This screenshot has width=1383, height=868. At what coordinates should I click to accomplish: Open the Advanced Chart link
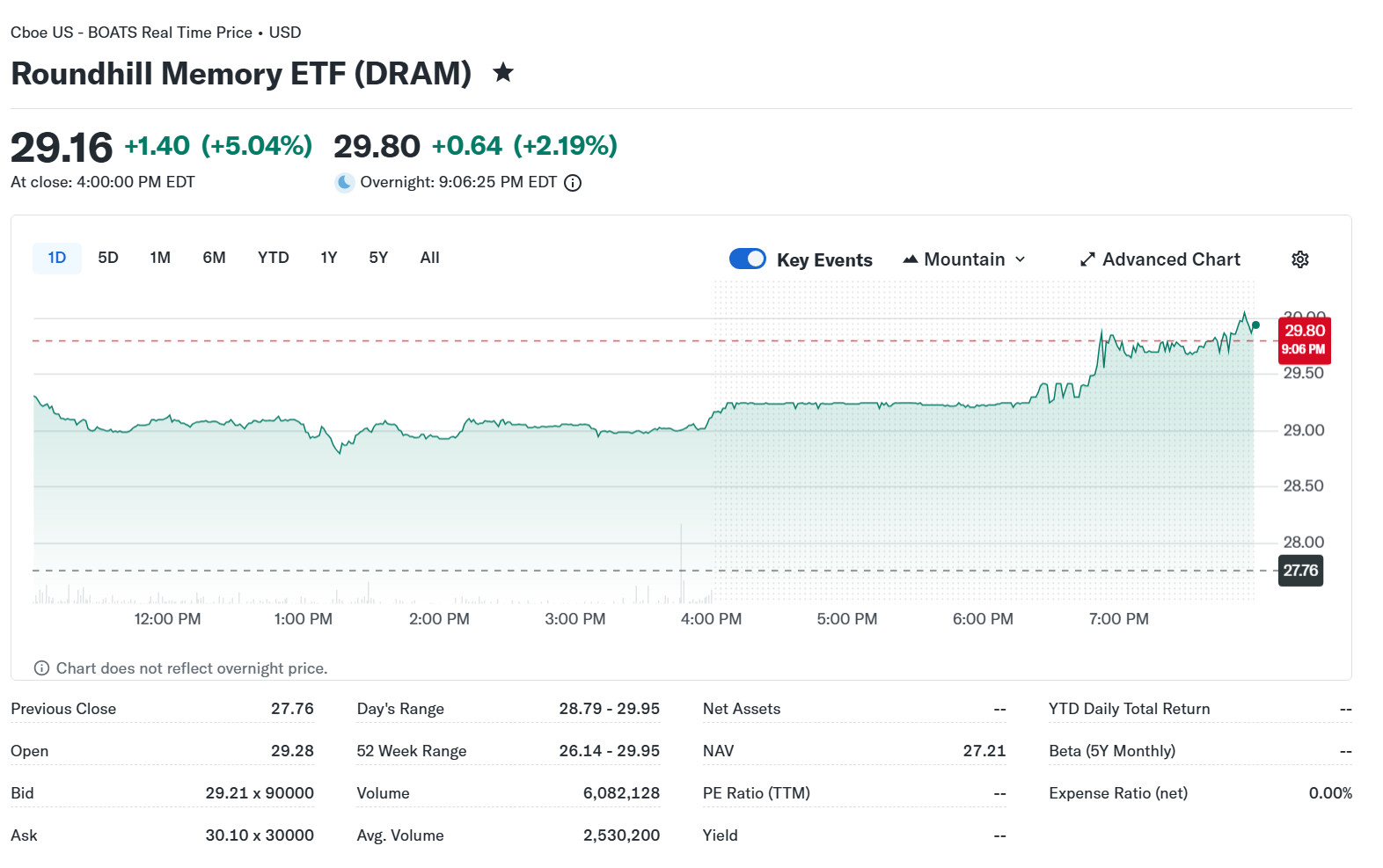[1171, 259]
